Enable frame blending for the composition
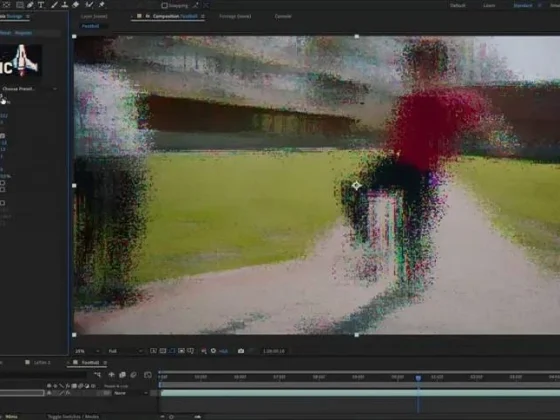The width and height of the screenshot is (560, 420). 122,375
